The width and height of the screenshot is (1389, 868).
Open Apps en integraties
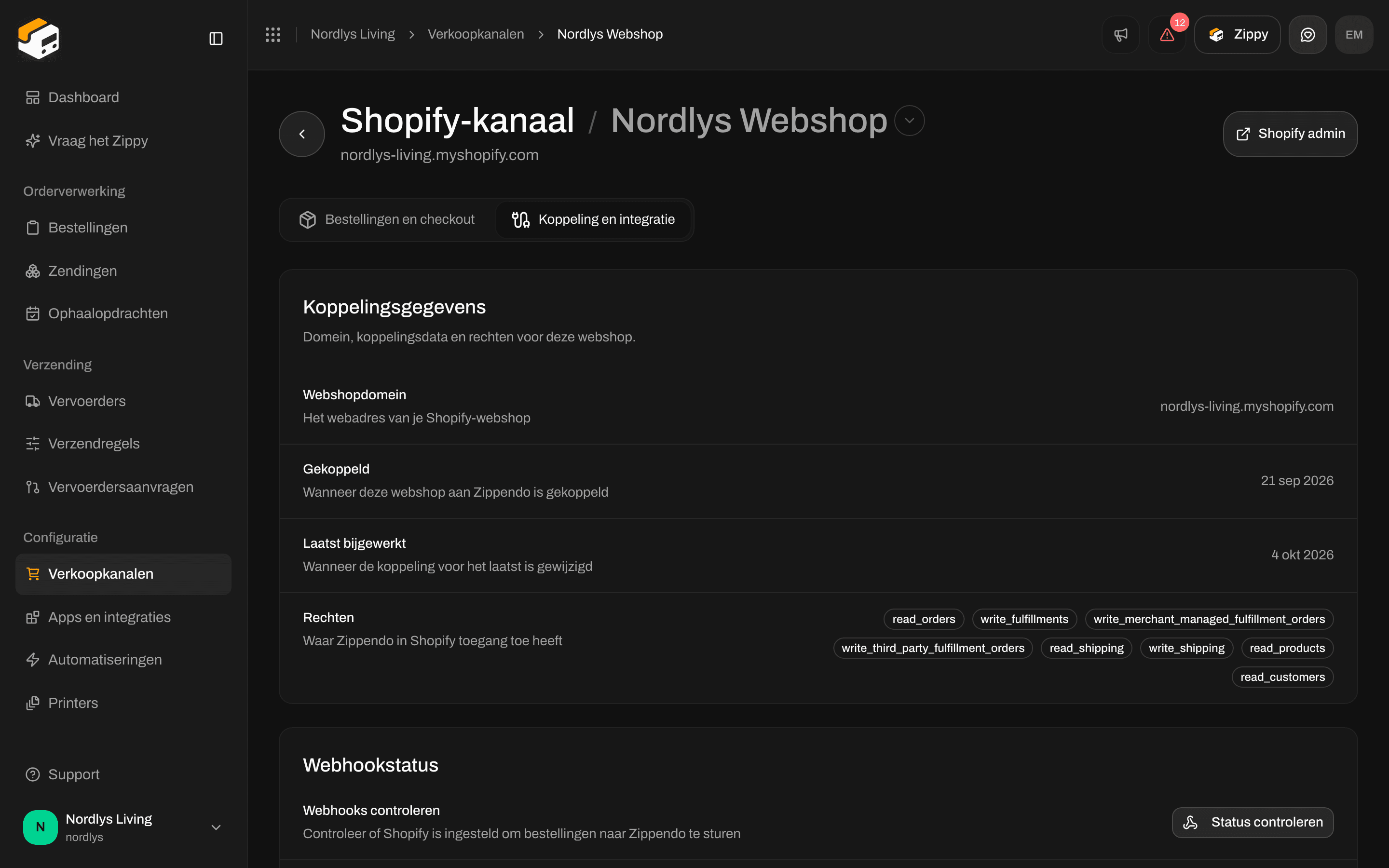click(x=123, y=617)
